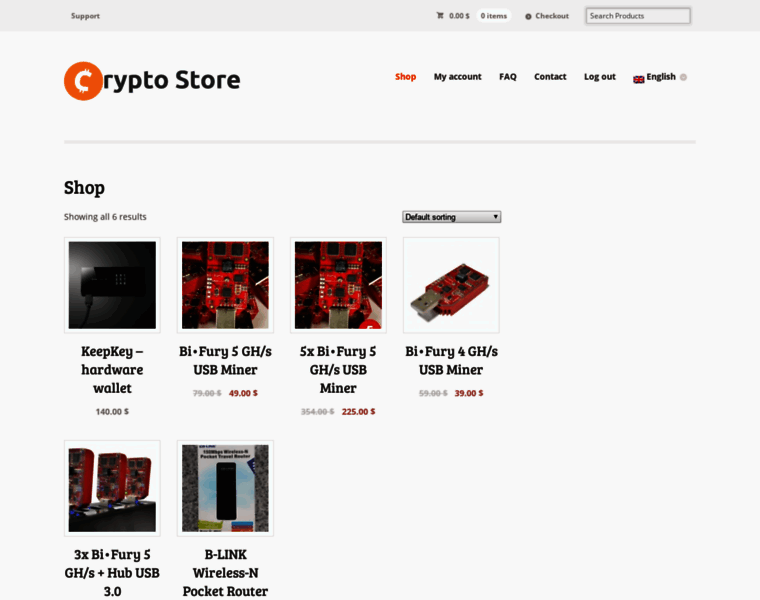Click the grey circle beside English

[683, 77]
